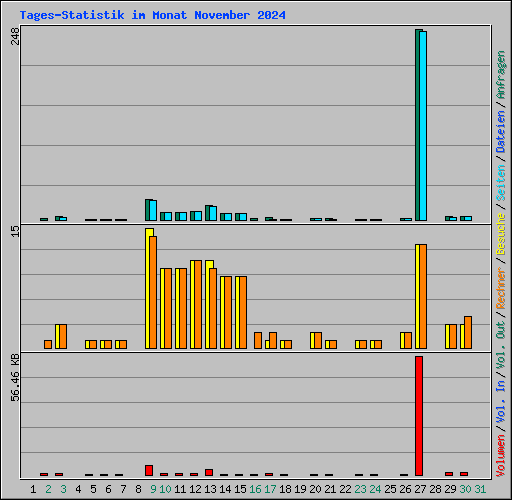The width and height of the screenshot is (512, 500).
Task: Click the chart title 'Tages-Statistik im Monat November 2024'
Action: point(153,15)
